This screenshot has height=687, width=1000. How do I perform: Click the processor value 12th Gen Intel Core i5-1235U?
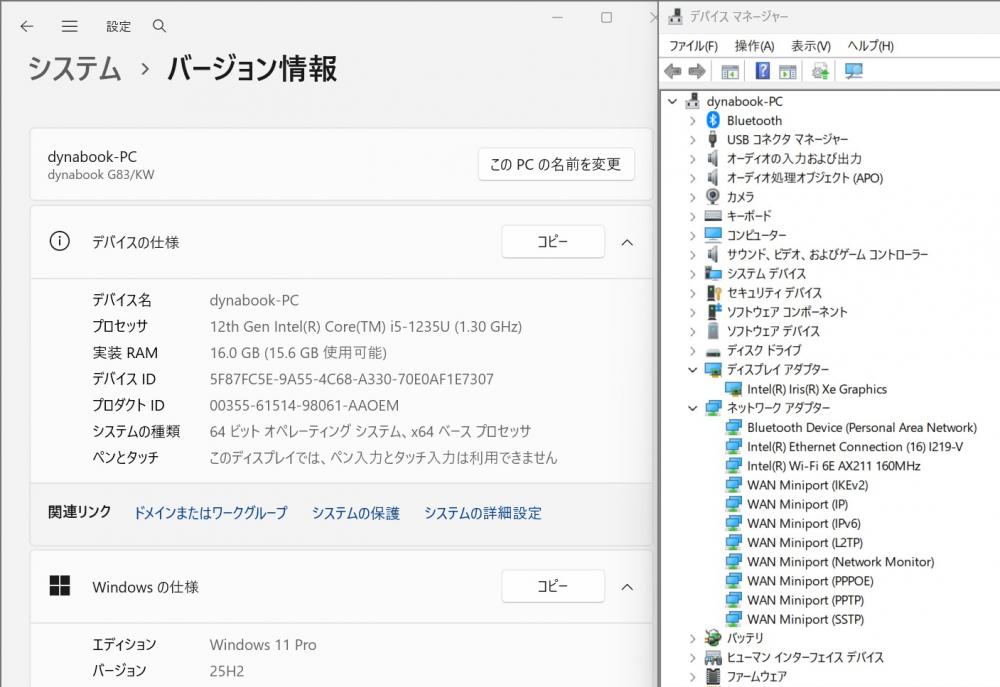pos(365,327)
